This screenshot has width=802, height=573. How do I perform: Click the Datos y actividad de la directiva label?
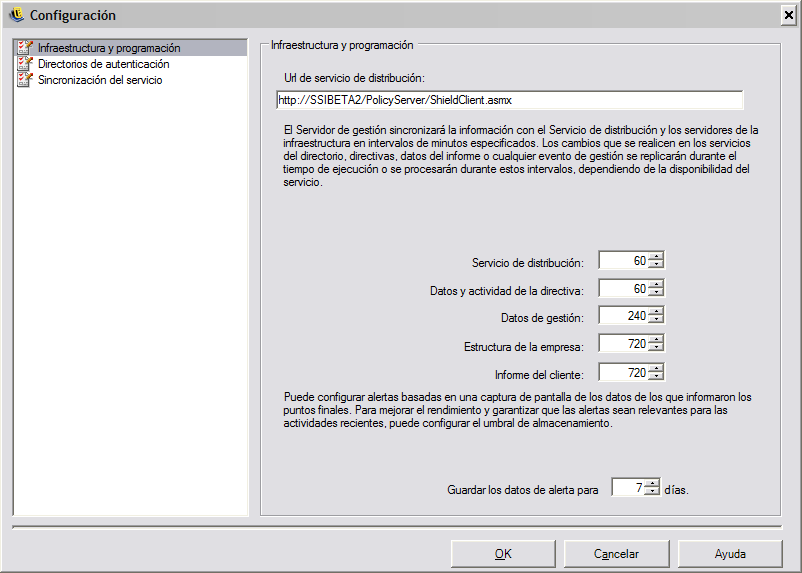(507, 291)
